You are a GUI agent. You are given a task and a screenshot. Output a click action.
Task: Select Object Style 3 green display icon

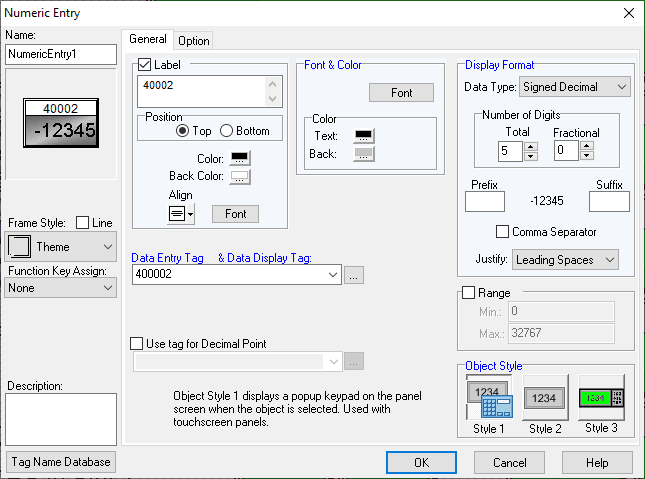pos(601,398)
